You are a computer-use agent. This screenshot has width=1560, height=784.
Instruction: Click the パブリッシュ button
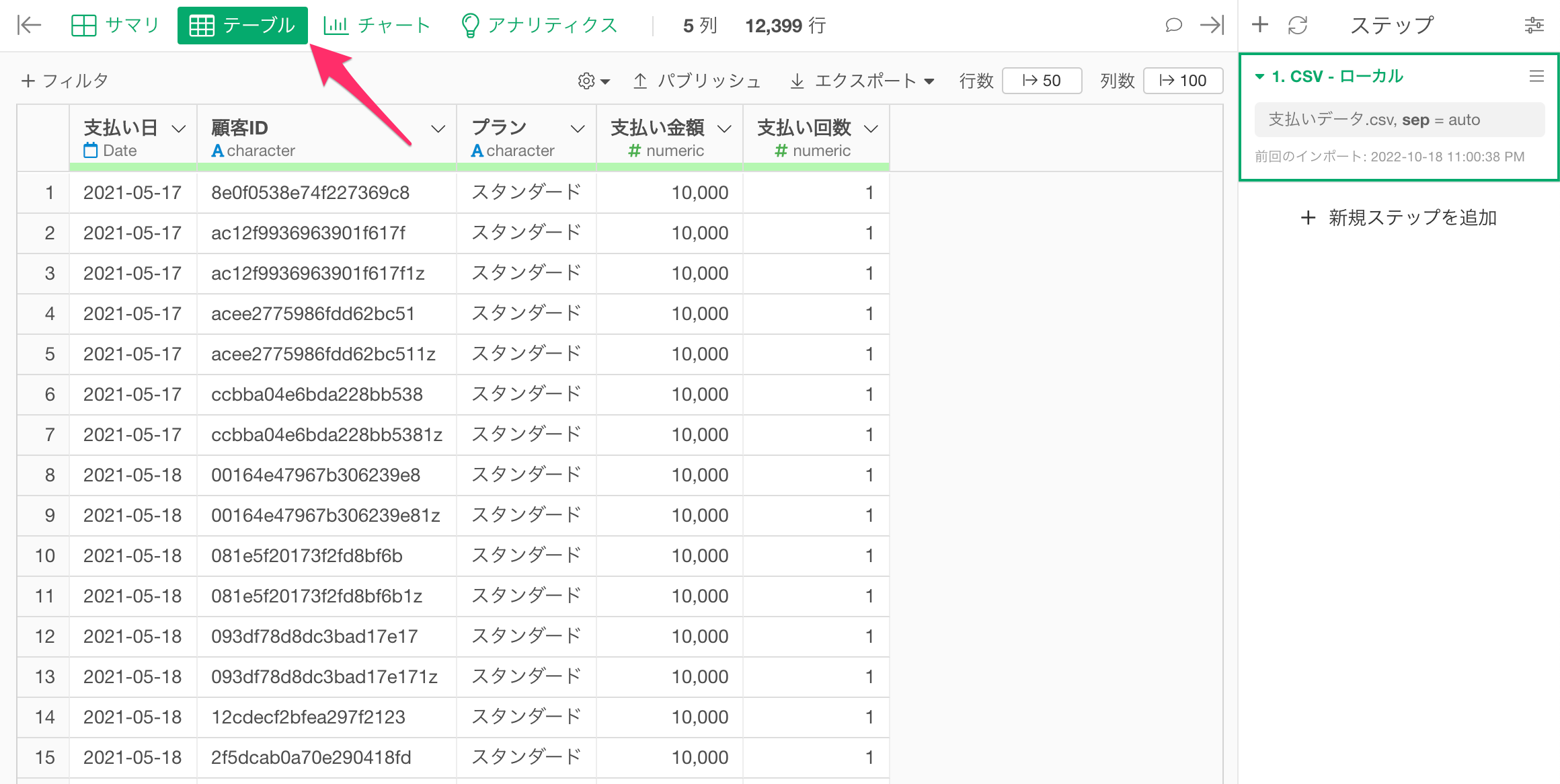(697, 81)
